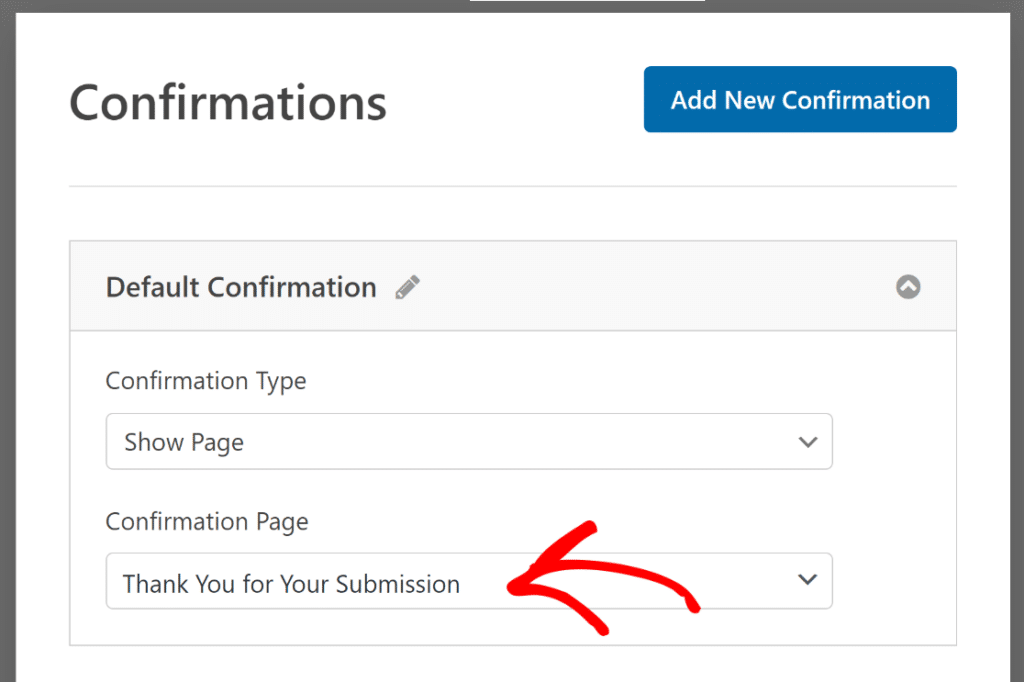Click the Confirmations page heading
This screenshot has height=682, width=1024.
(227, 100)
